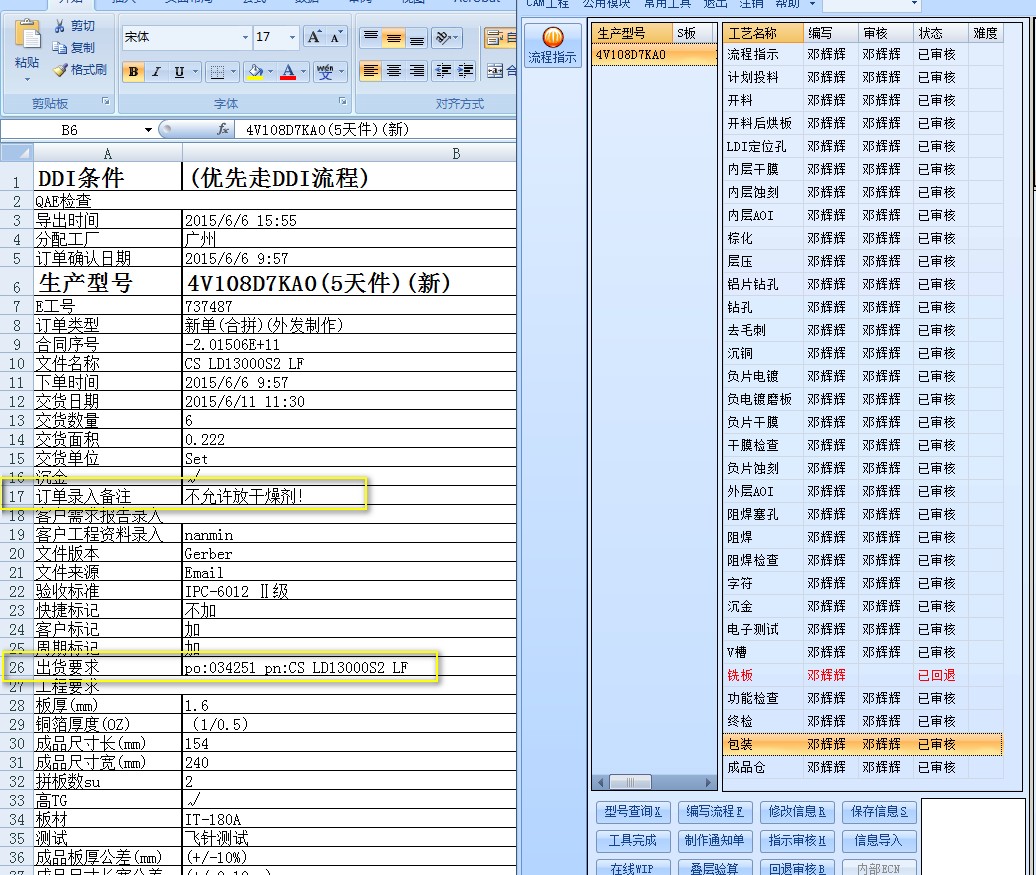Toggle underline formatting

click(x=178, y=71)
